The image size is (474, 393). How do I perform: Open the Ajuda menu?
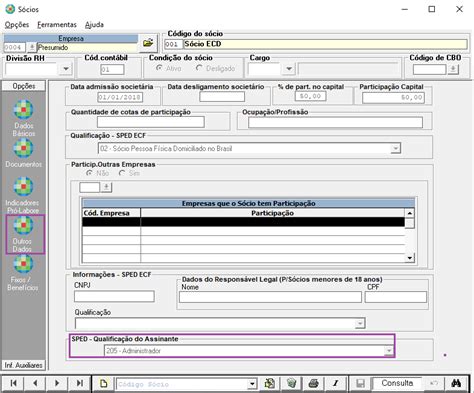pos(94,25)
